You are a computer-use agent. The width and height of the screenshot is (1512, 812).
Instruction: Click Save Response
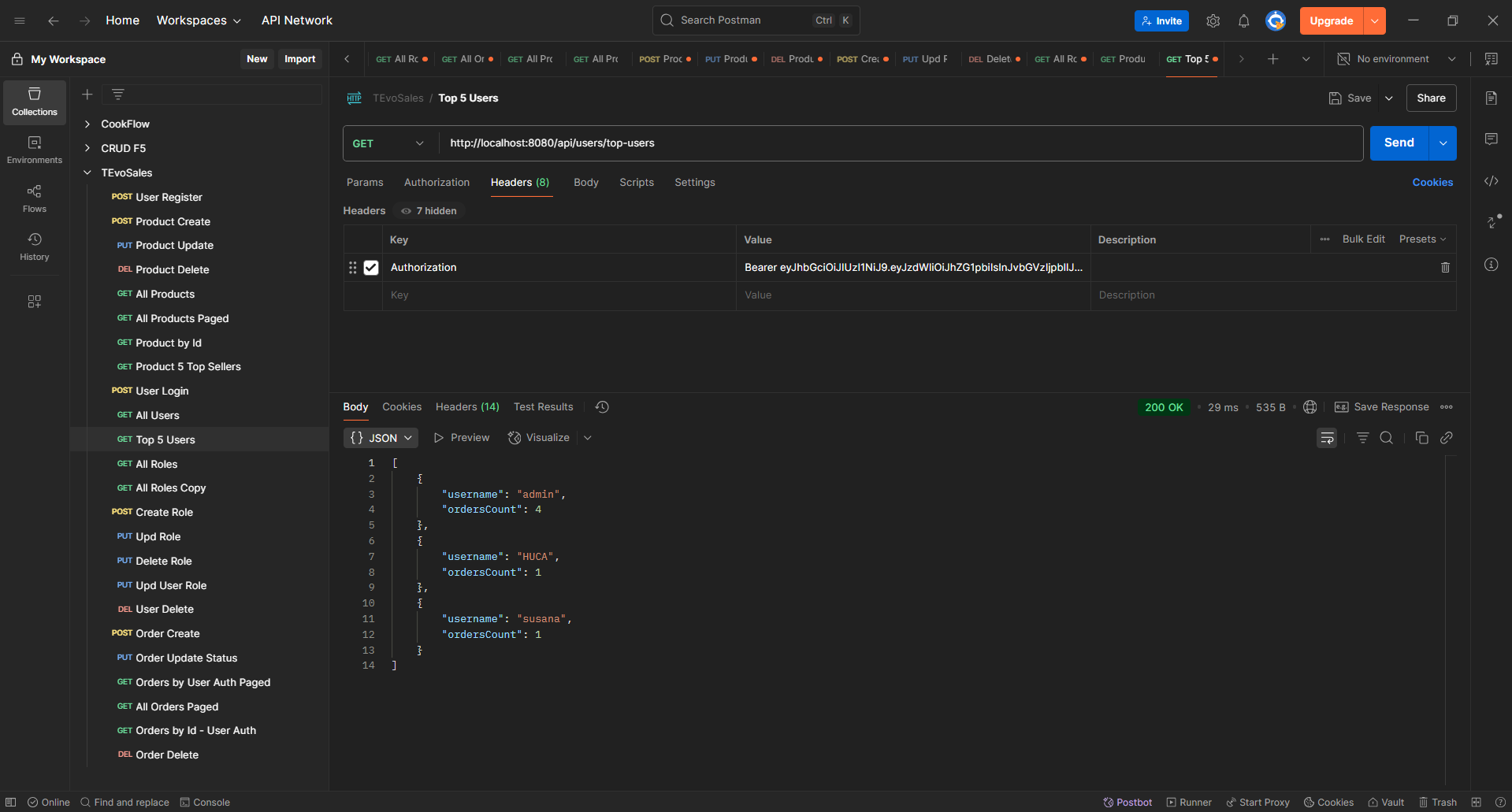point(1382,407)
